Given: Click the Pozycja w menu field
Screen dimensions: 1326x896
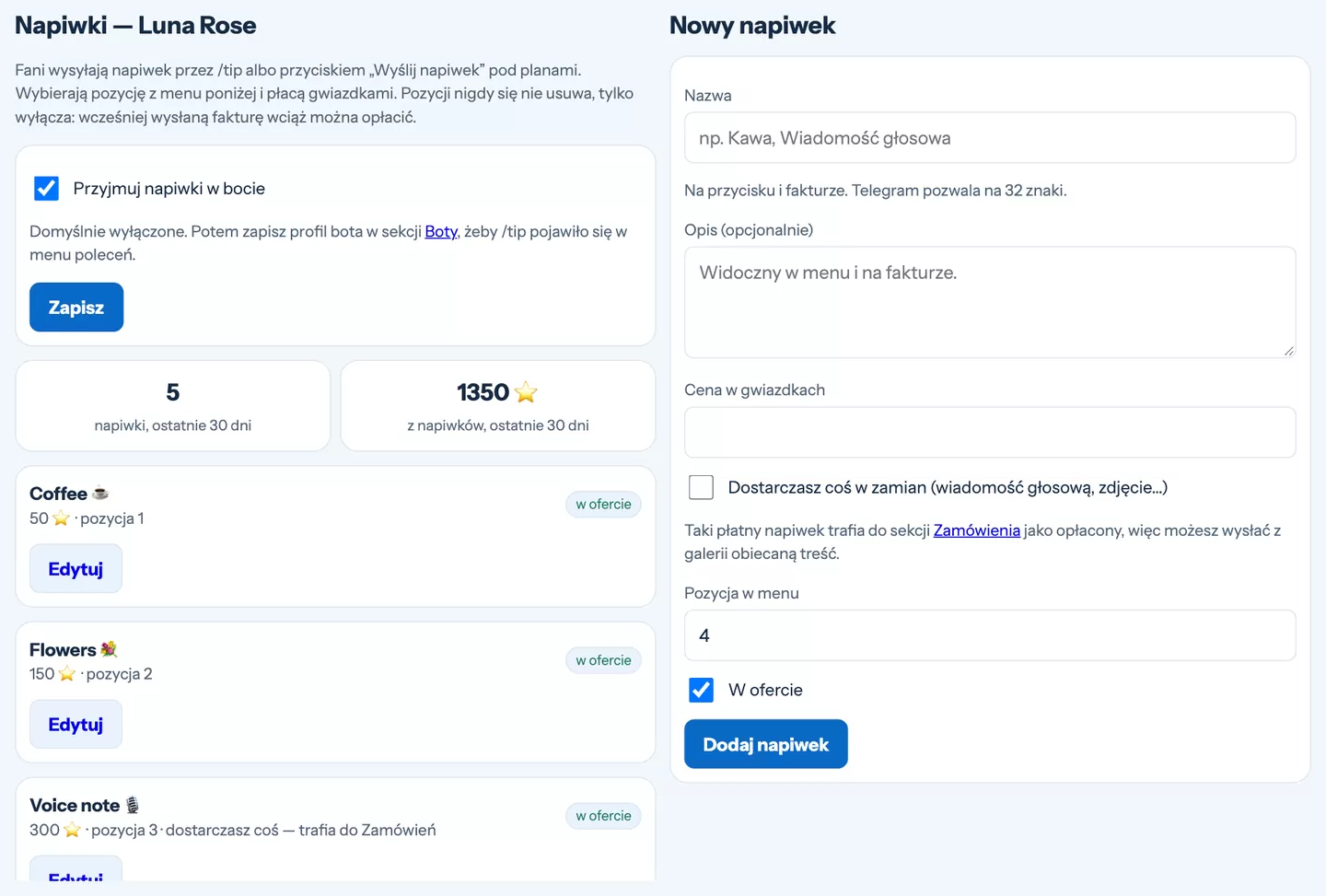Looking at the screenshot, I should click(x=990, y=635).
